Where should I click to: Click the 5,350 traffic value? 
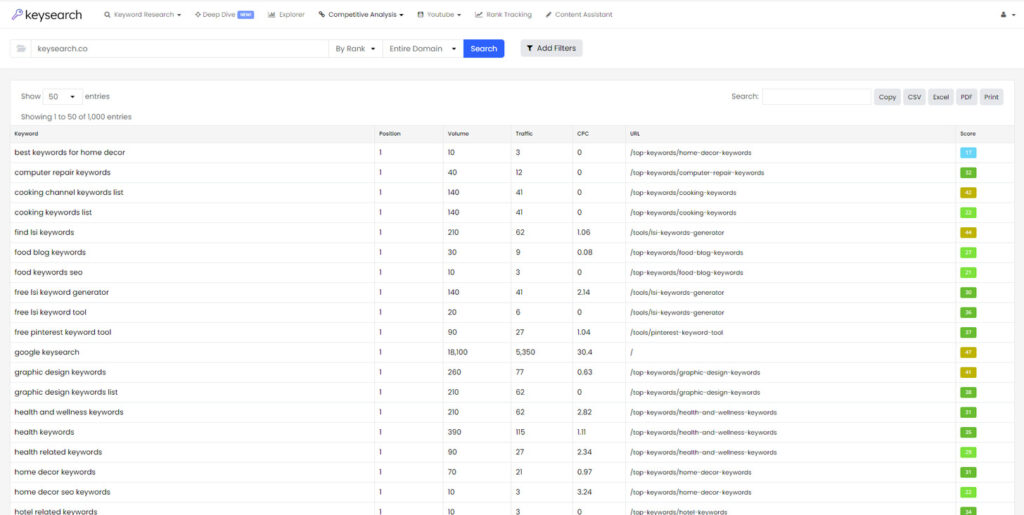point(526,352)
